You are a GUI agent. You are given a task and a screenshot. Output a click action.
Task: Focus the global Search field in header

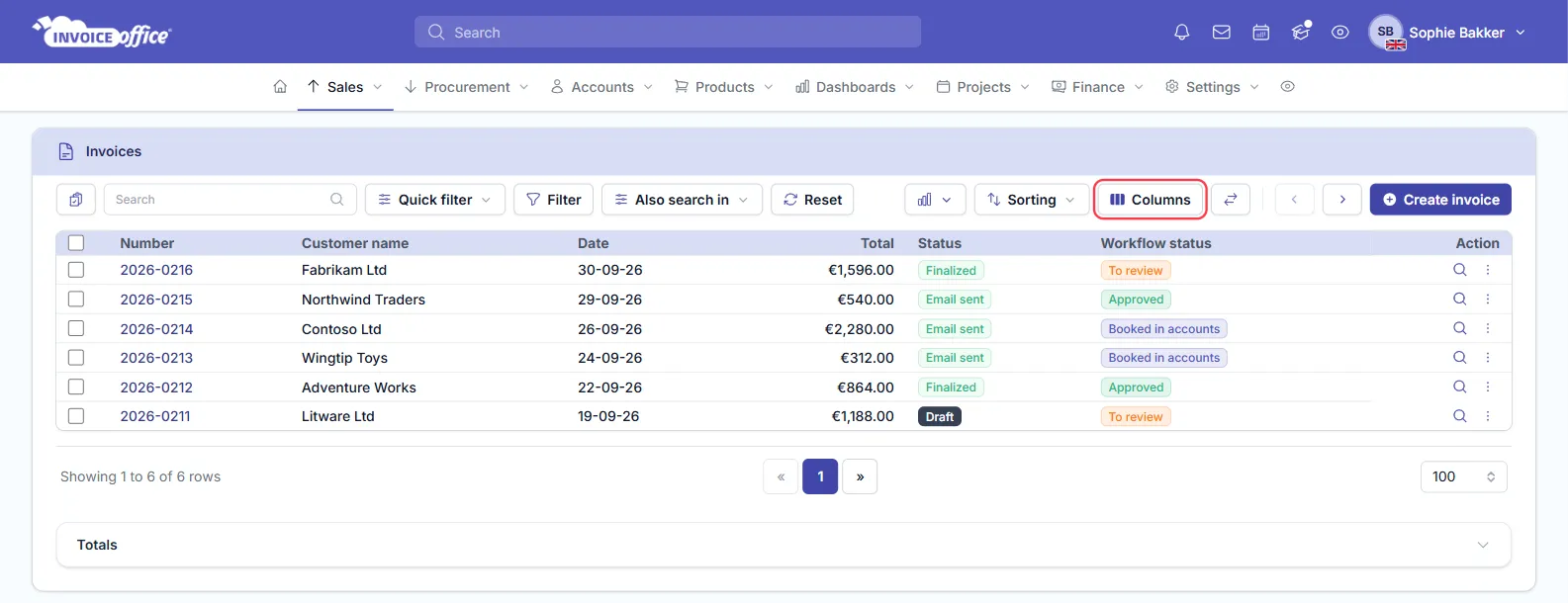(x=668, y=32)
